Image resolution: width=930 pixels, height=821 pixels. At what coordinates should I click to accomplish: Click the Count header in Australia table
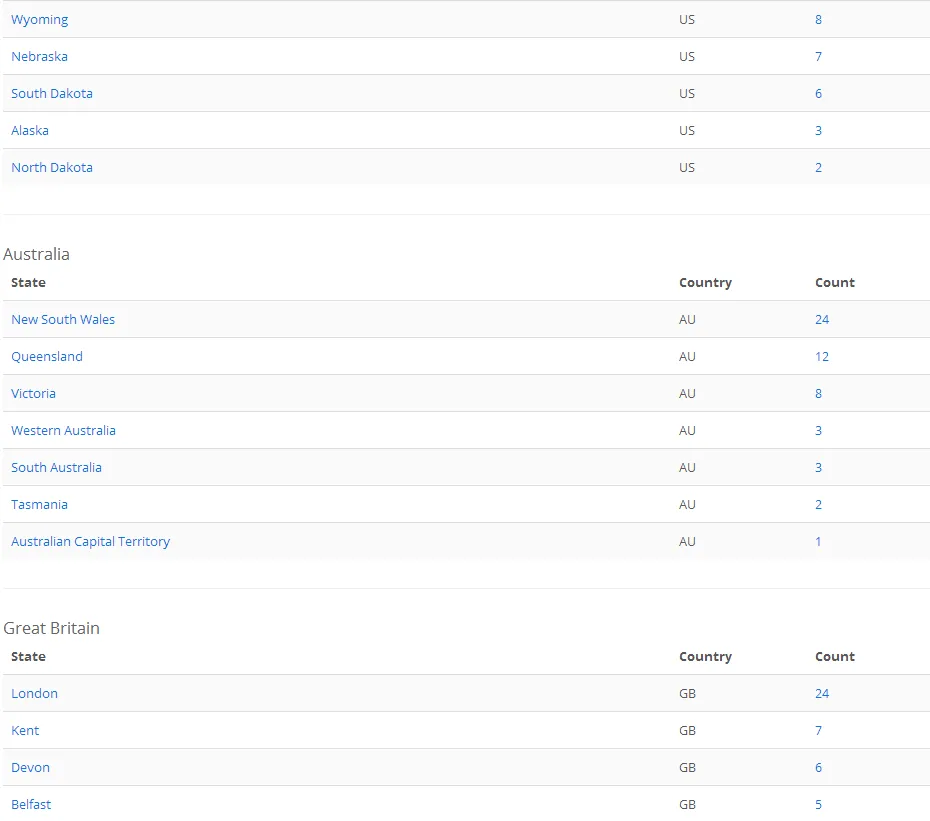click(835, 283)
